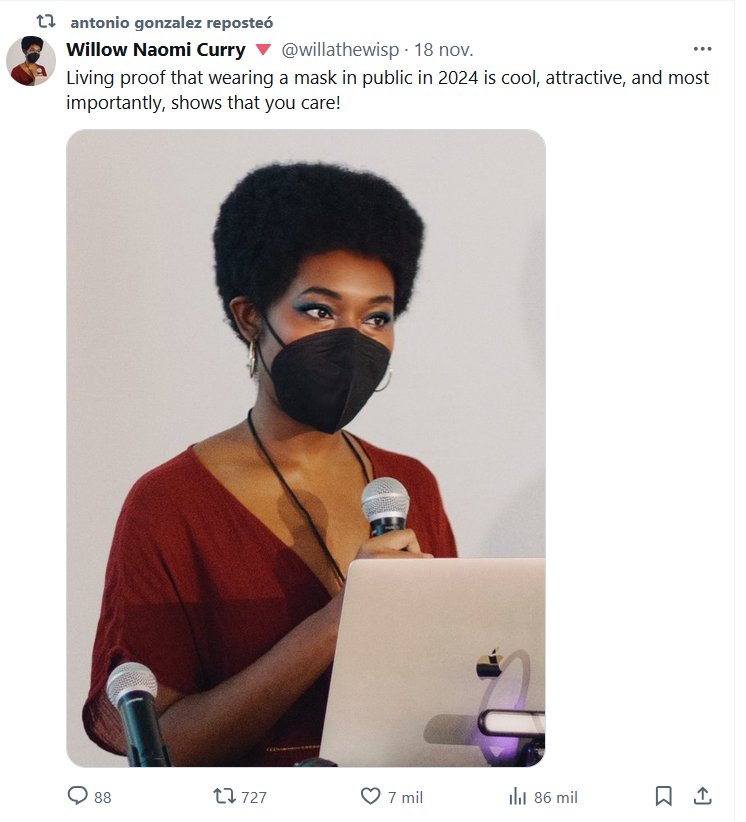Click the 7 mil likes count

tap(405, 797)
